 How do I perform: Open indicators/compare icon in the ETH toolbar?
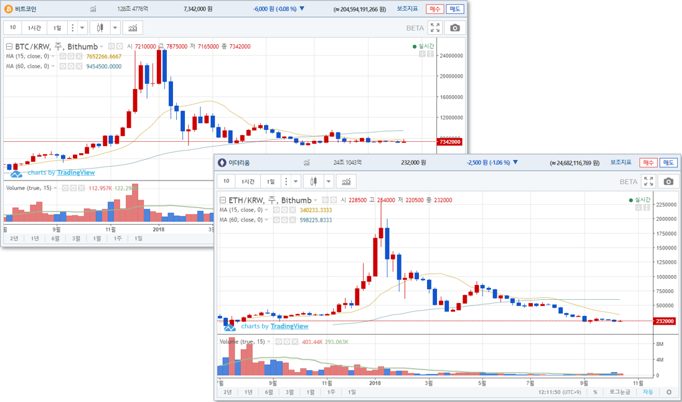point(346,181)
